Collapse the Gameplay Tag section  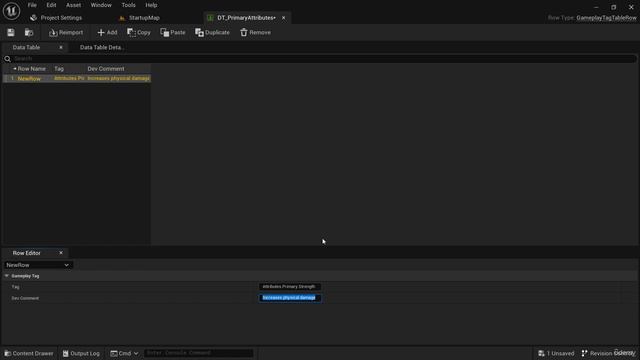click(x=7, y=276)
